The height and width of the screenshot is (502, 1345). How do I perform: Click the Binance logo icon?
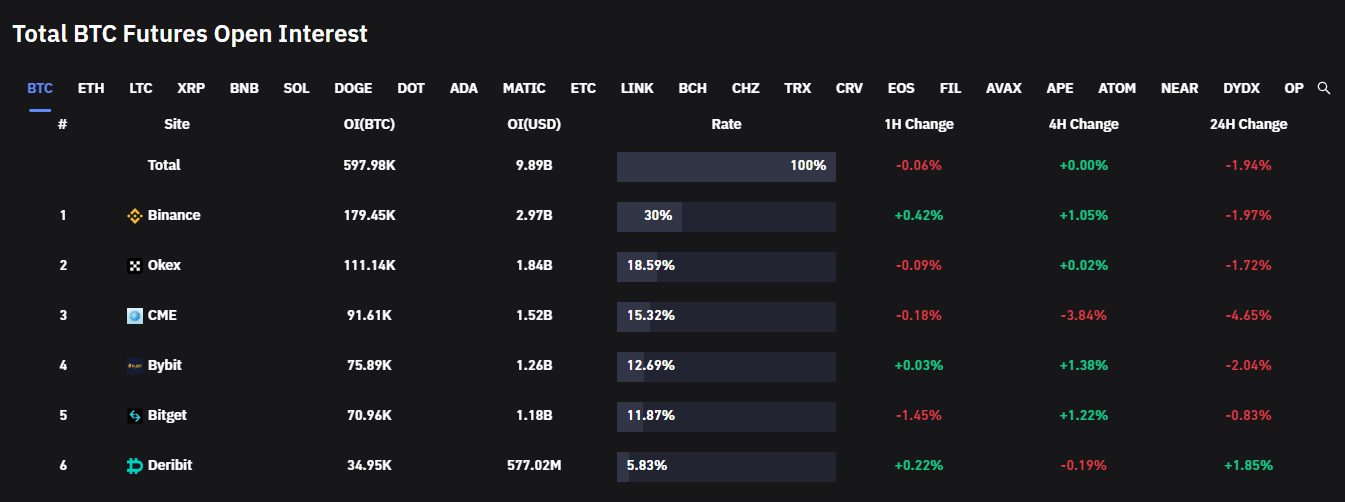point(135,216)
